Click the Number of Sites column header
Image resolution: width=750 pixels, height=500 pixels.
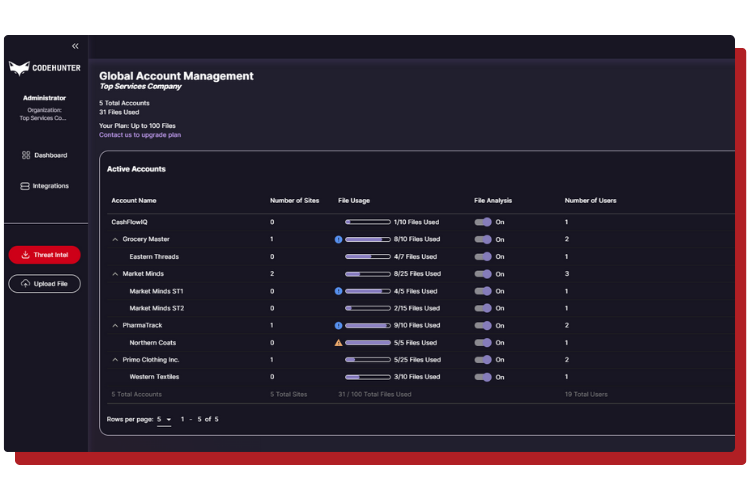[294, 200]
